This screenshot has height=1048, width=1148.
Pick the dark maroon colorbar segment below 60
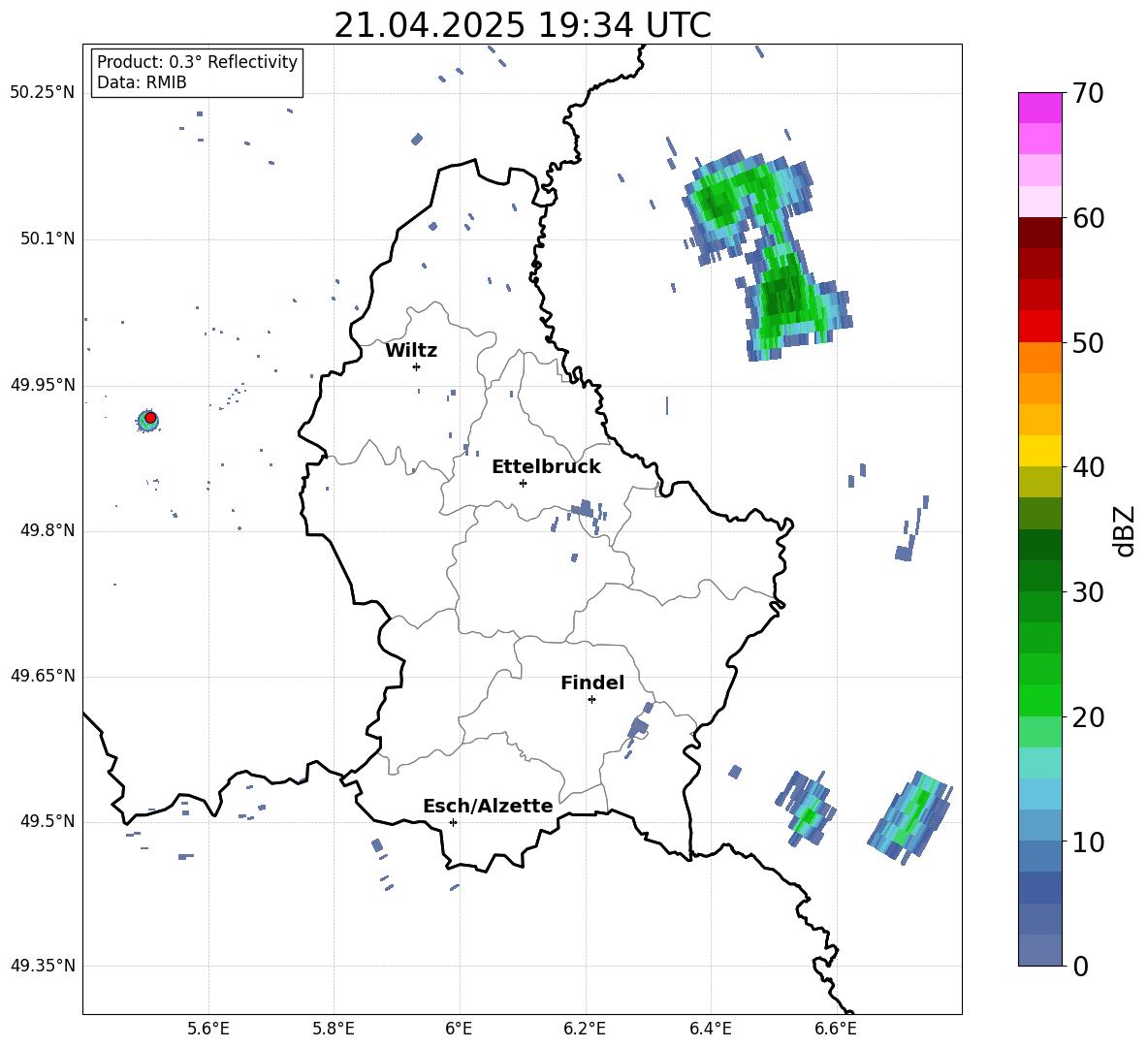1039,233
